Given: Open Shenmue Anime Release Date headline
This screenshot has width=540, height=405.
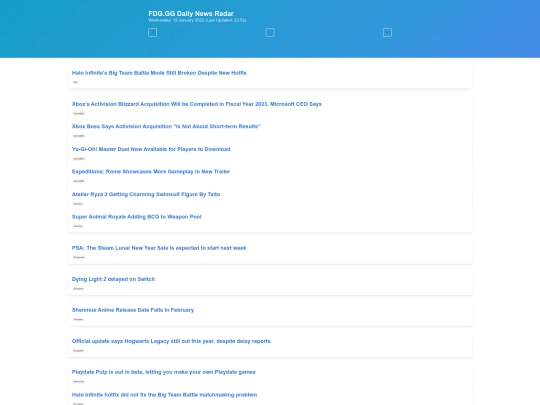Looking at the screenshot, I should pyautogui.click(x=133, y=310).
